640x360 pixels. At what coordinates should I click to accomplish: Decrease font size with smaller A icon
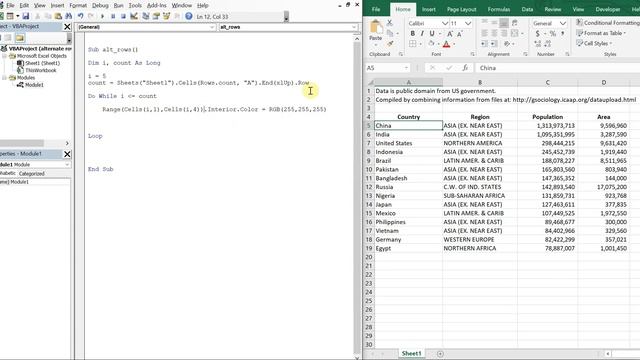click(x=459, y=33)
